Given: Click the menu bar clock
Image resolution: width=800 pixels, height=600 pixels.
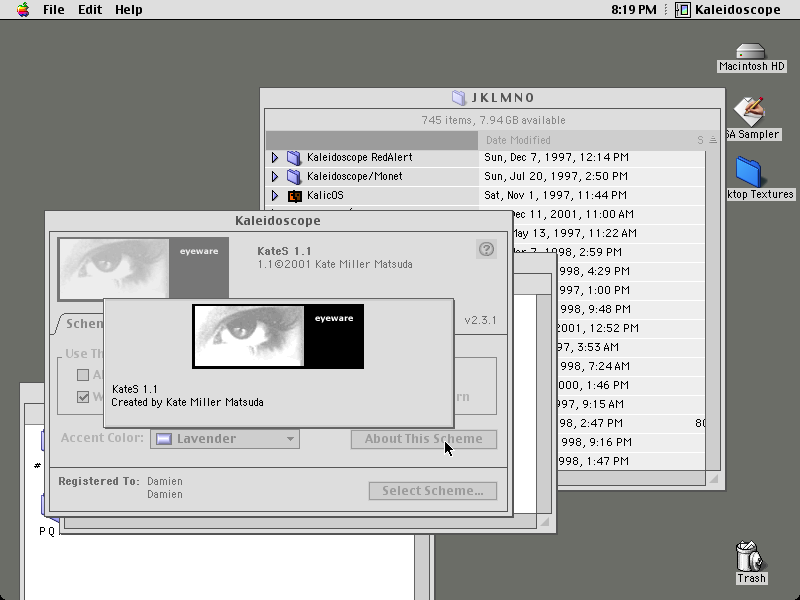Looking at the screenshot, I should pyautogui.click(x=634, y=10).
